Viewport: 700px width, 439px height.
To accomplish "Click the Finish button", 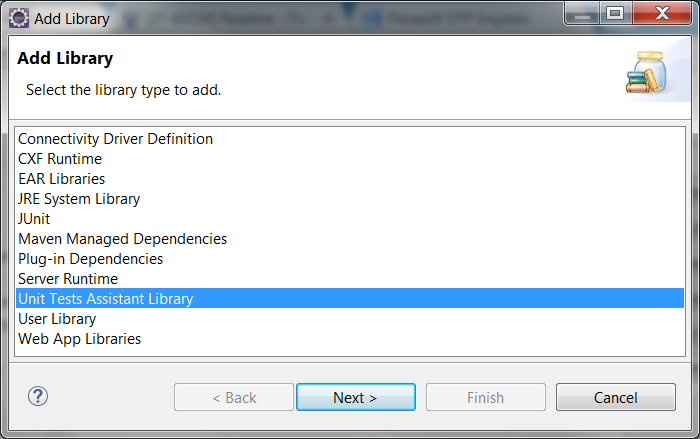I will pos(486,397).
